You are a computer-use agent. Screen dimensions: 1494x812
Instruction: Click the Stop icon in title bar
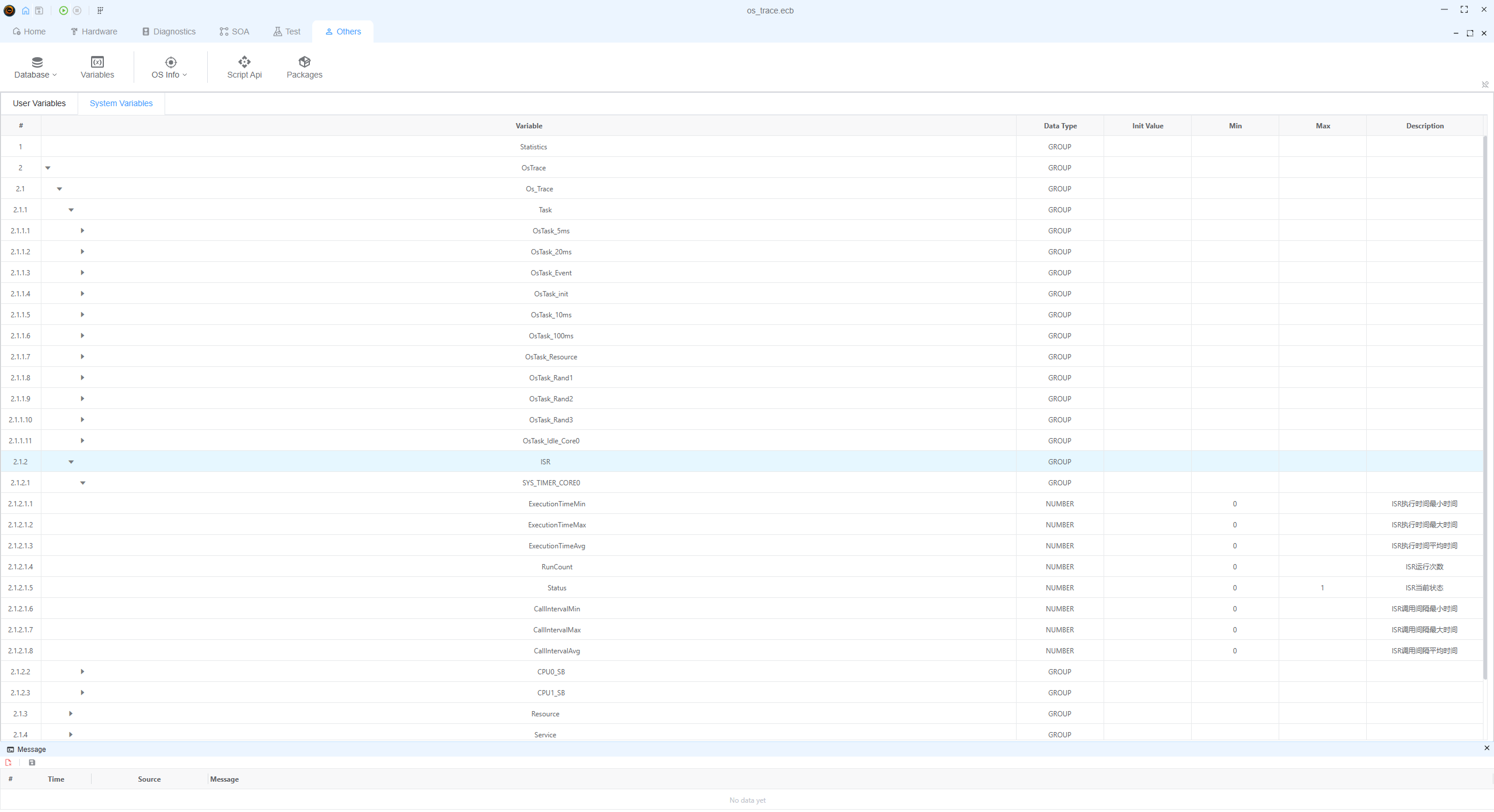pyautogui.click(x=77, y=10)
